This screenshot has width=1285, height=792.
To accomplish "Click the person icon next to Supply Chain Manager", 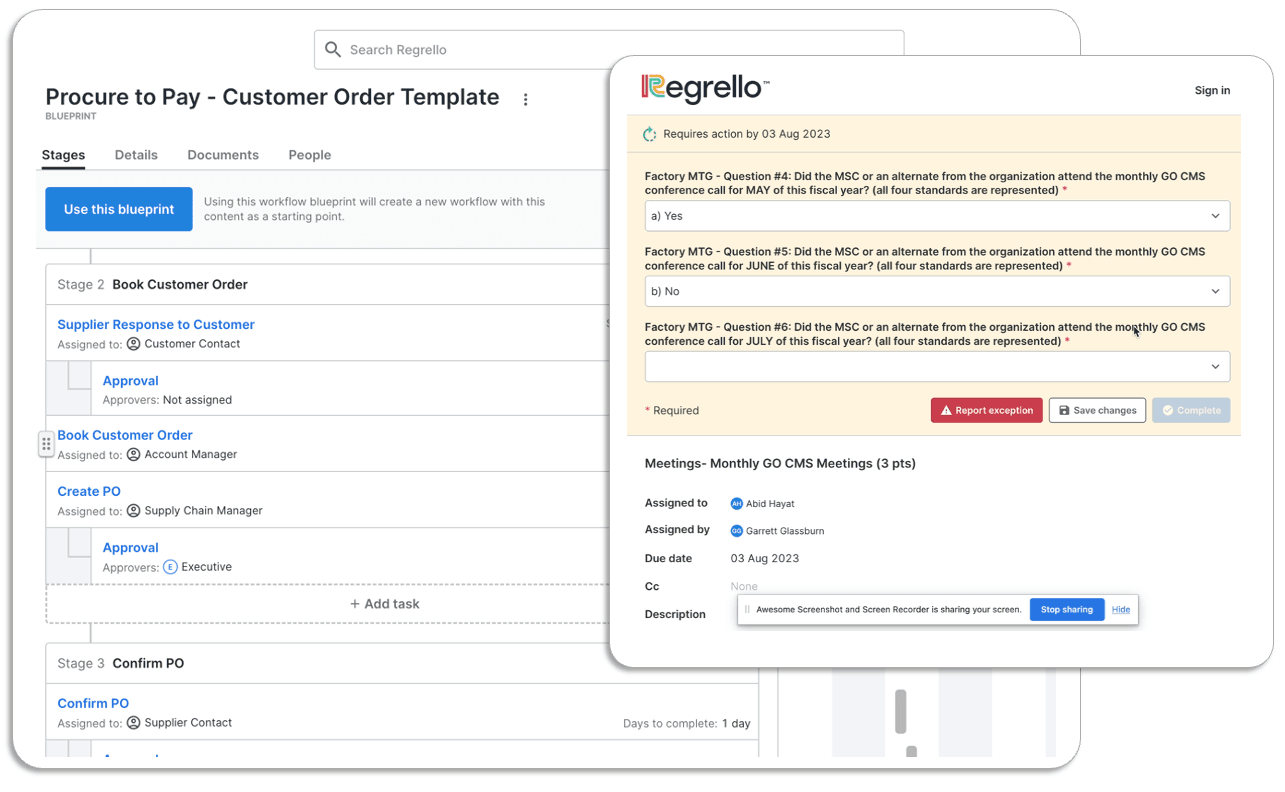I will [x=133, y=511].
